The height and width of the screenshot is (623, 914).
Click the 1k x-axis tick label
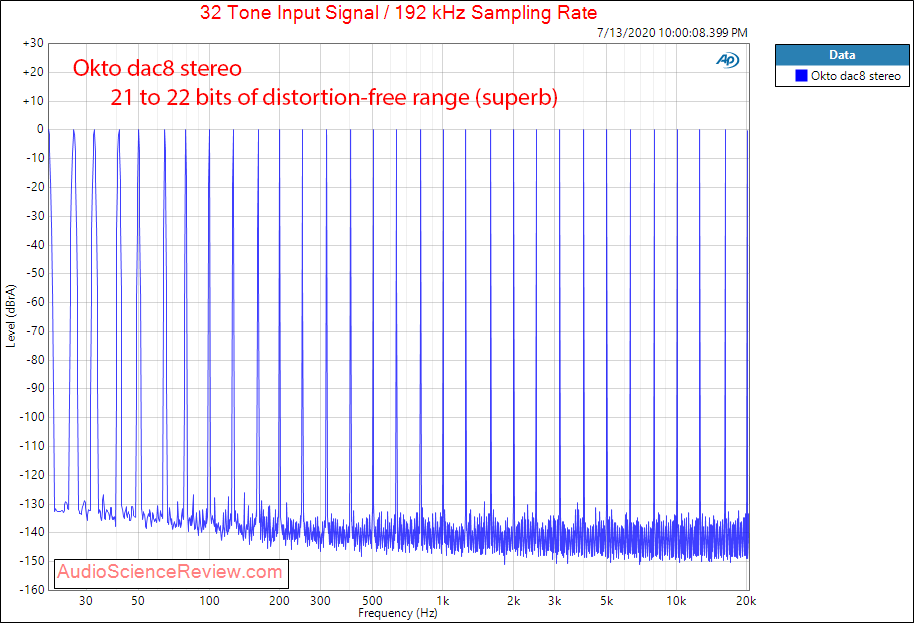(442, 601)
